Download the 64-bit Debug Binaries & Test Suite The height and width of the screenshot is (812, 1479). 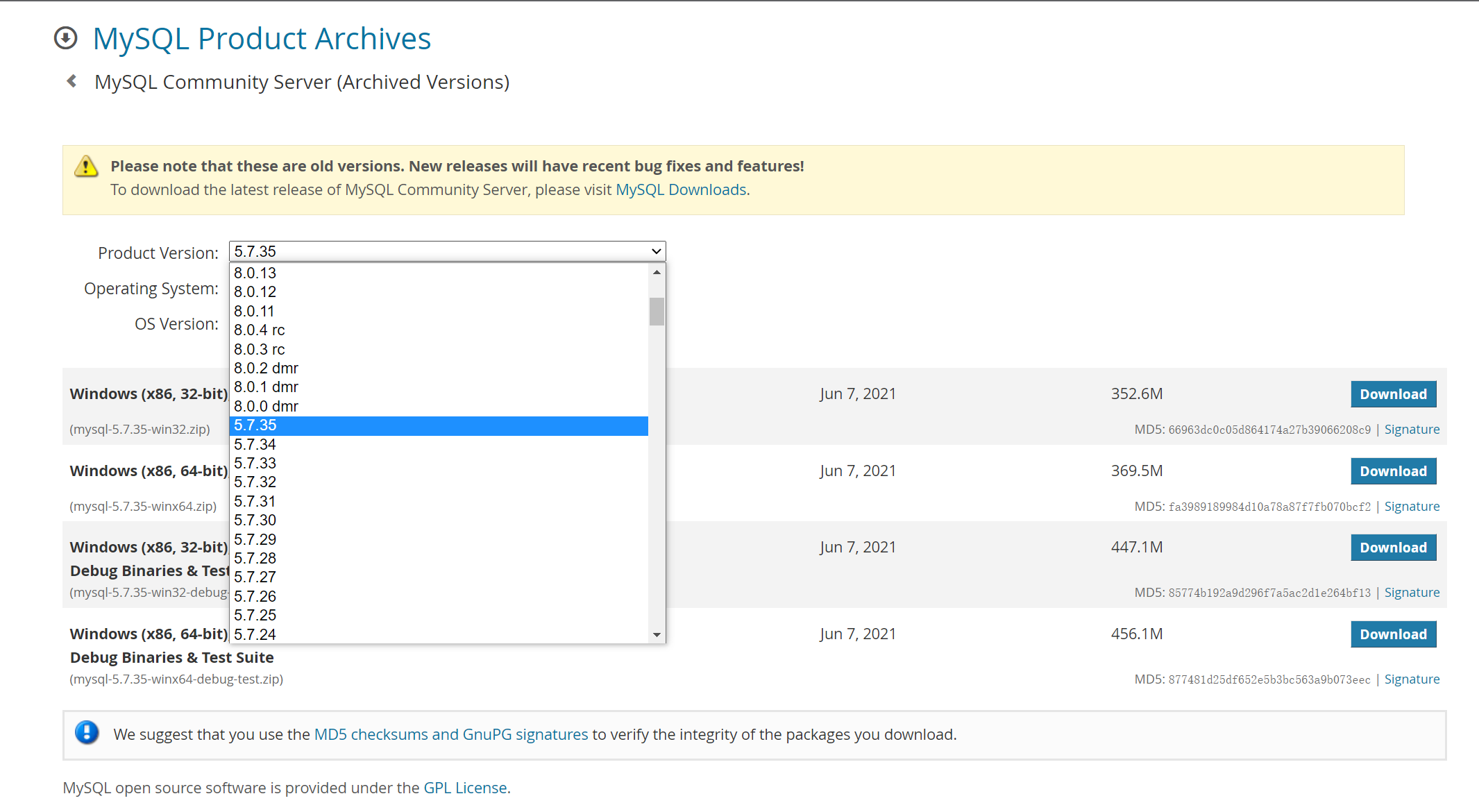pyautogui.click(x=1393, y=634)
